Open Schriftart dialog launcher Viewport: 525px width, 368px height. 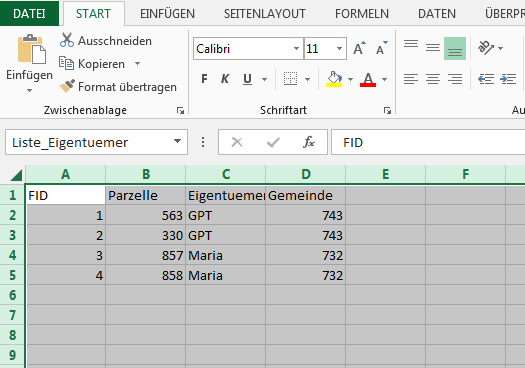coord(387,111)
